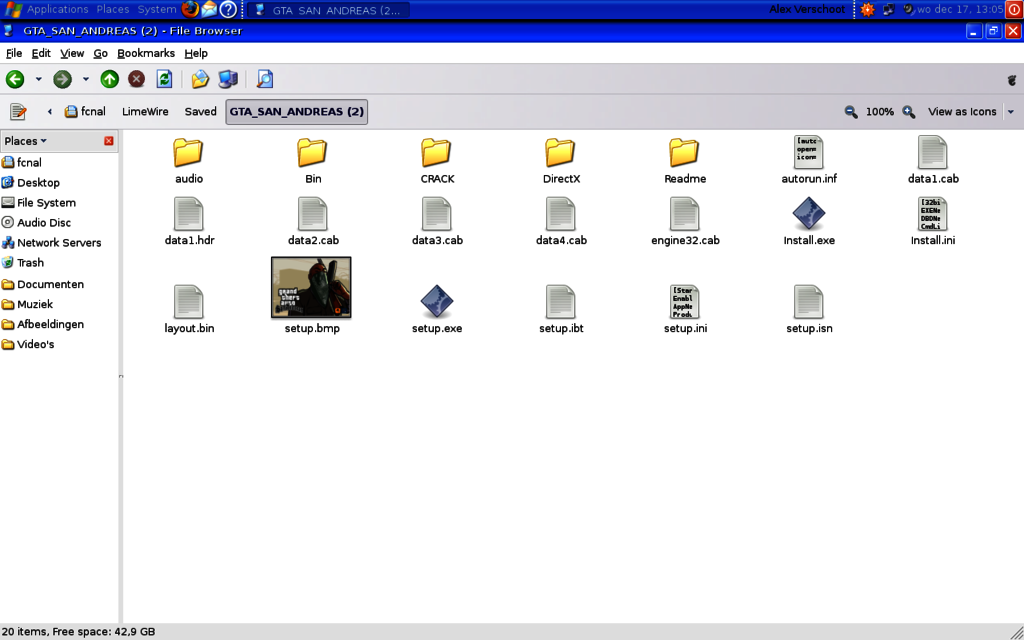1024x640 pixels.
Task: Open the Places dropdown in the sidebar
Action: pyautogui.click(x=24, y=140)
